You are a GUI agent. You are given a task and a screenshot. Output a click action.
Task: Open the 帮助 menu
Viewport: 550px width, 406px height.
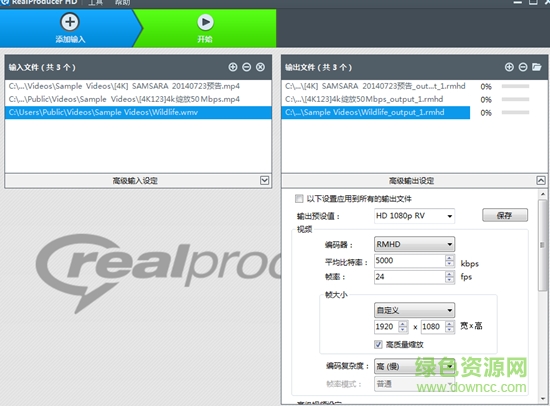tap(122, 2)
